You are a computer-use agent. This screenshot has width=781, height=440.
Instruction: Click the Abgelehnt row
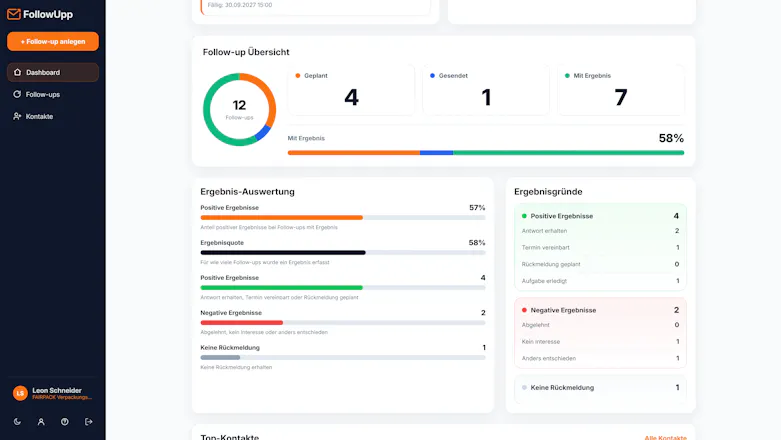[x=600, y=325]
